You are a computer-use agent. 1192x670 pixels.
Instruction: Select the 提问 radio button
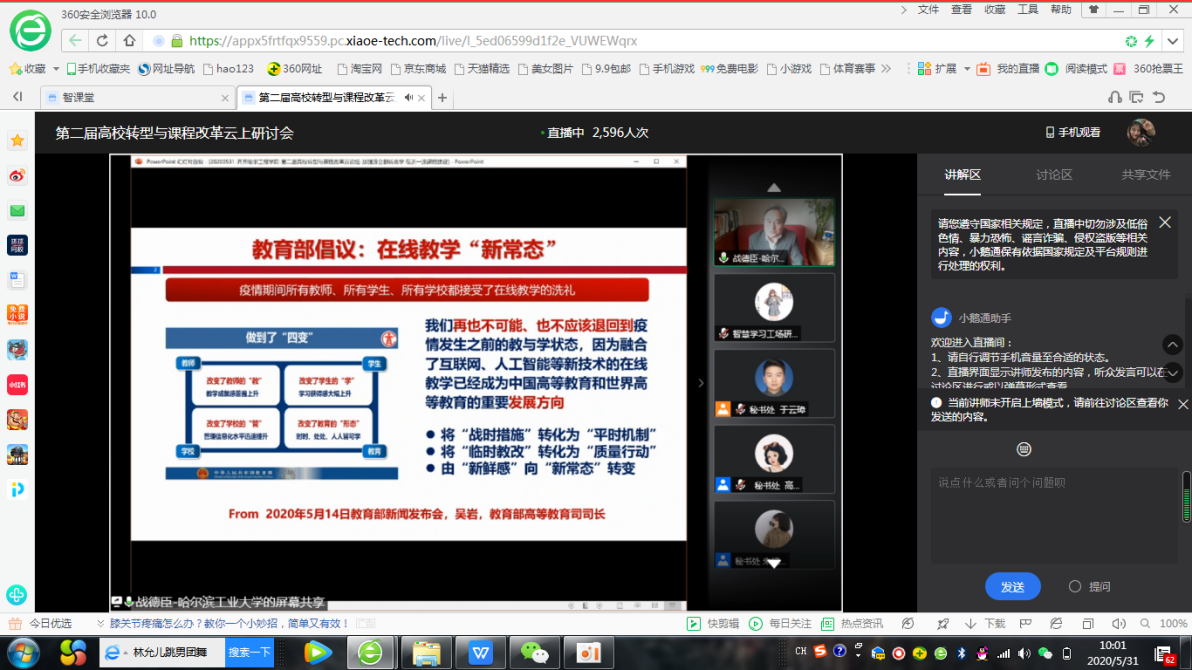point(1075,587)
